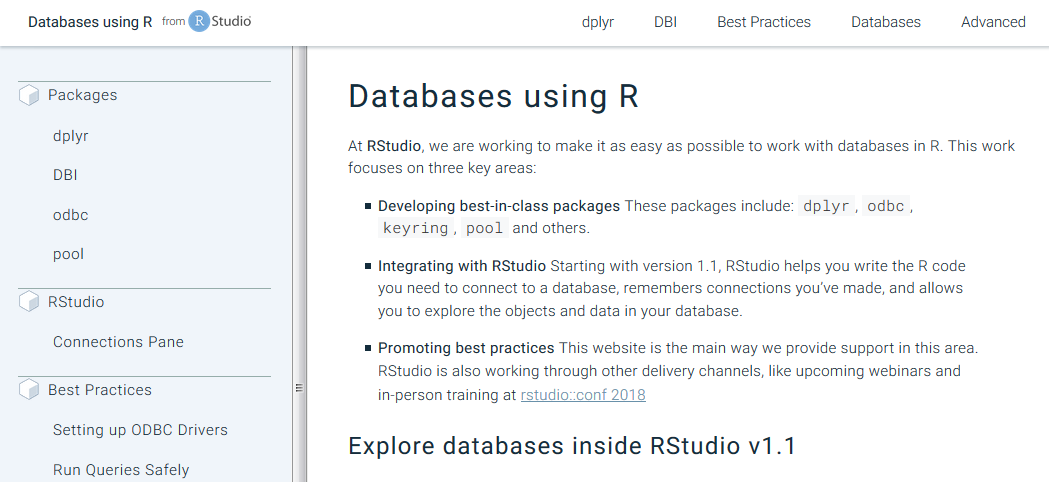
Task: Click the Developing best-in-class packages bold text
Action: 499,206
